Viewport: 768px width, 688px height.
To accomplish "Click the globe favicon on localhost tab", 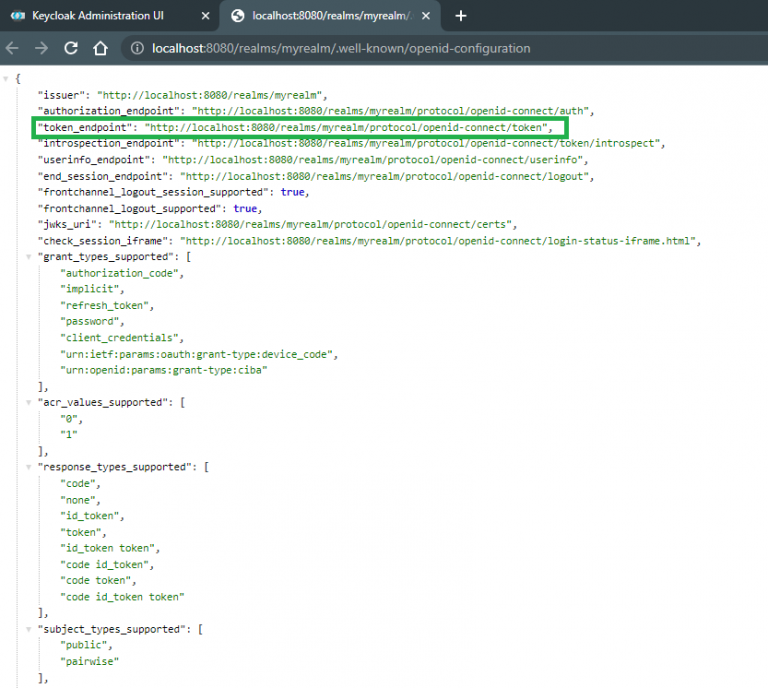I will (x=238, y=16).
